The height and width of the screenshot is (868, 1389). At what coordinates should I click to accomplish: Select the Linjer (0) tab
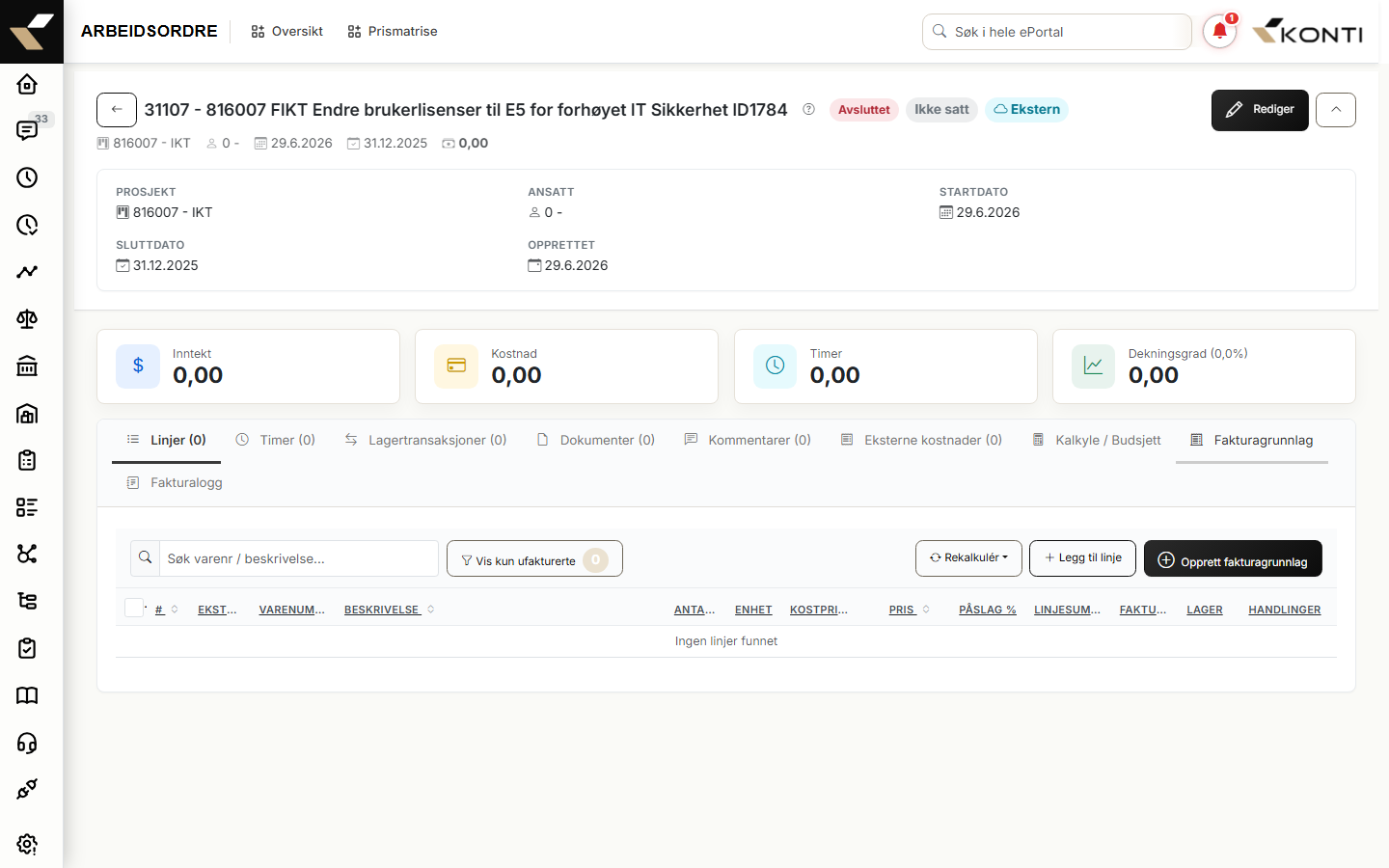coord(167,440)
